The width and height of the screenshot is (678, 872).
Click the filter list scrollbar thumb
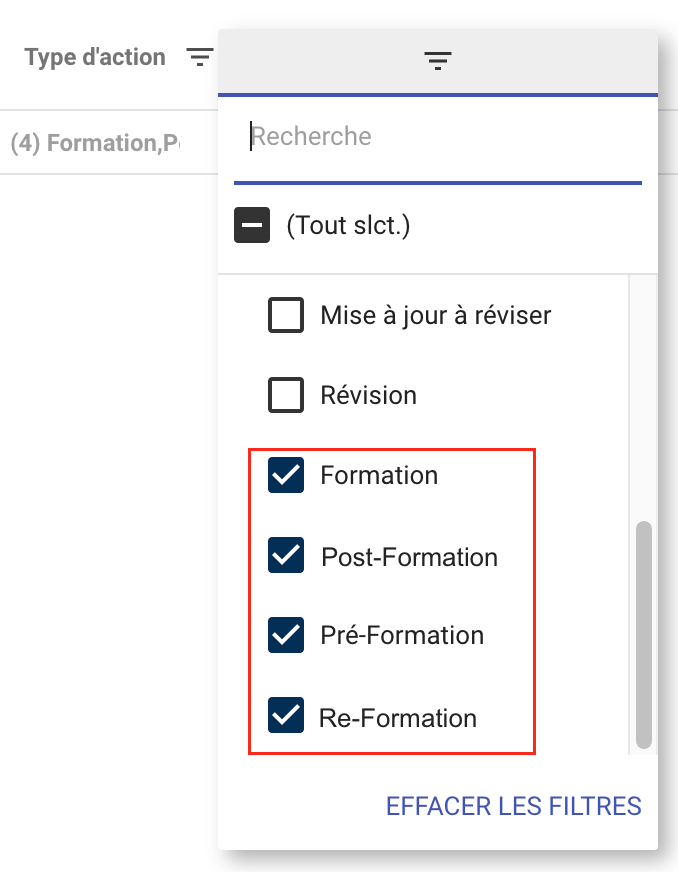pyautogui.click(x=643, y=634)
